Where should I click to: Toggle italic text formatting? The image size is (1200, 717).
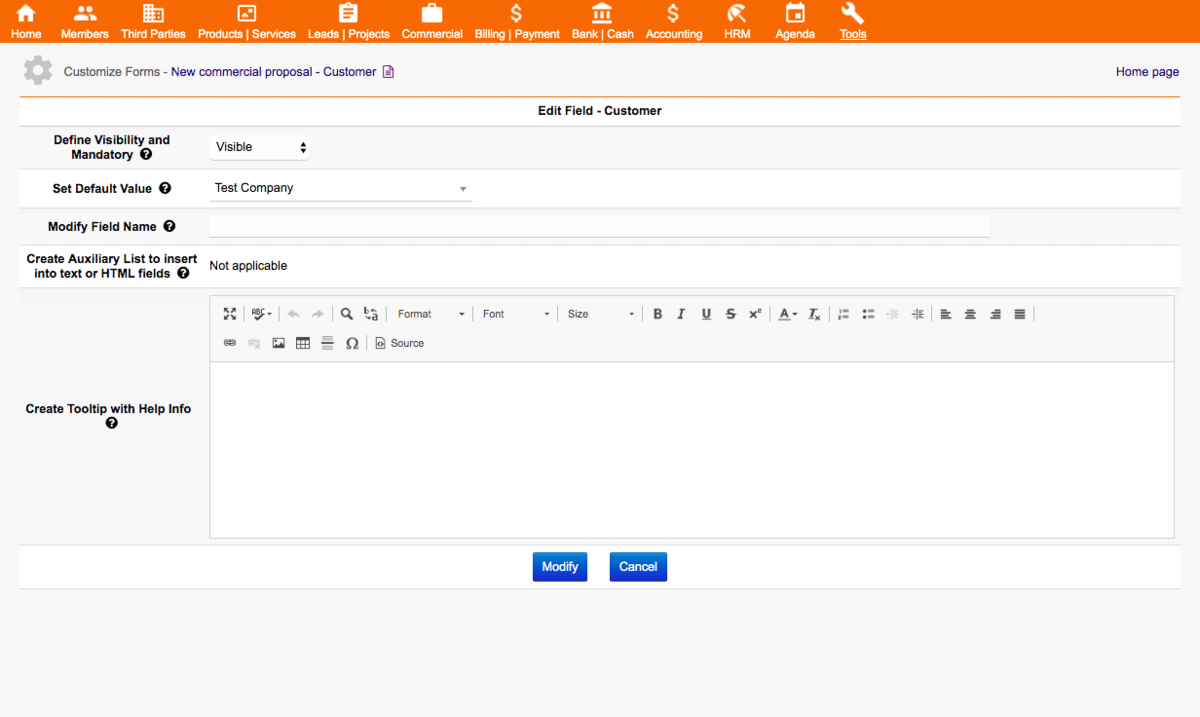coord(681,313)
